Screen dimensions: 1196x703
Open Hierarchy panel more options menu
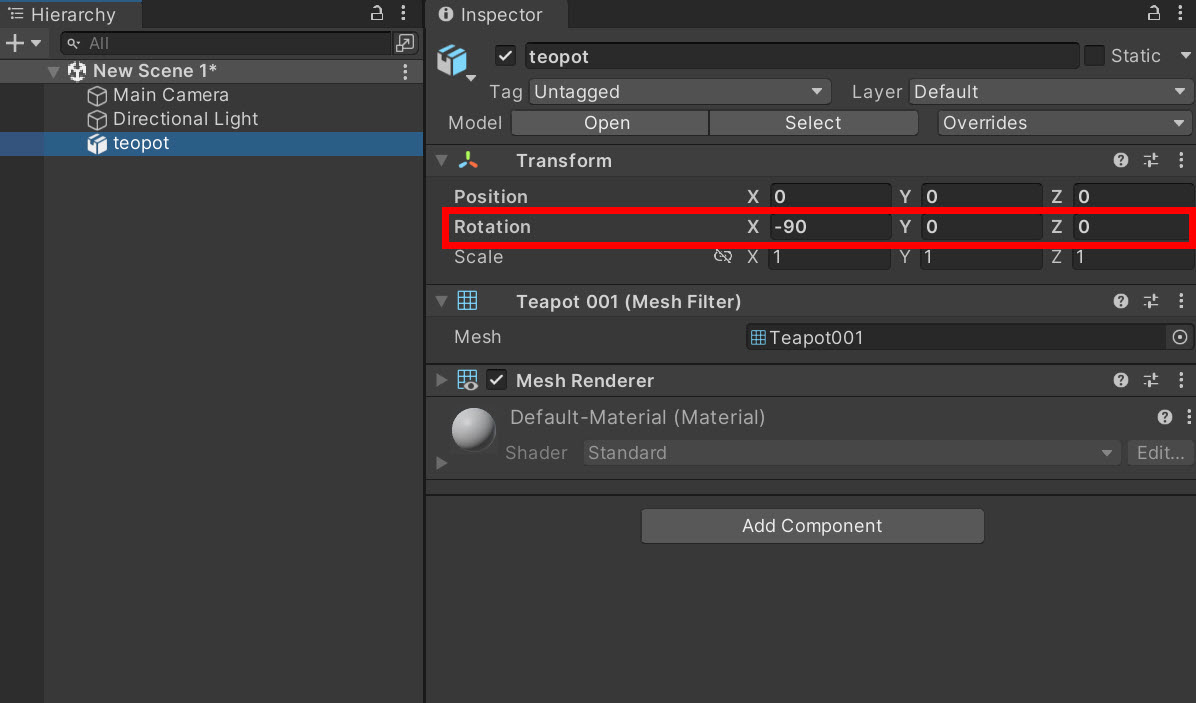pyautogui.click(x=403, y=13)
